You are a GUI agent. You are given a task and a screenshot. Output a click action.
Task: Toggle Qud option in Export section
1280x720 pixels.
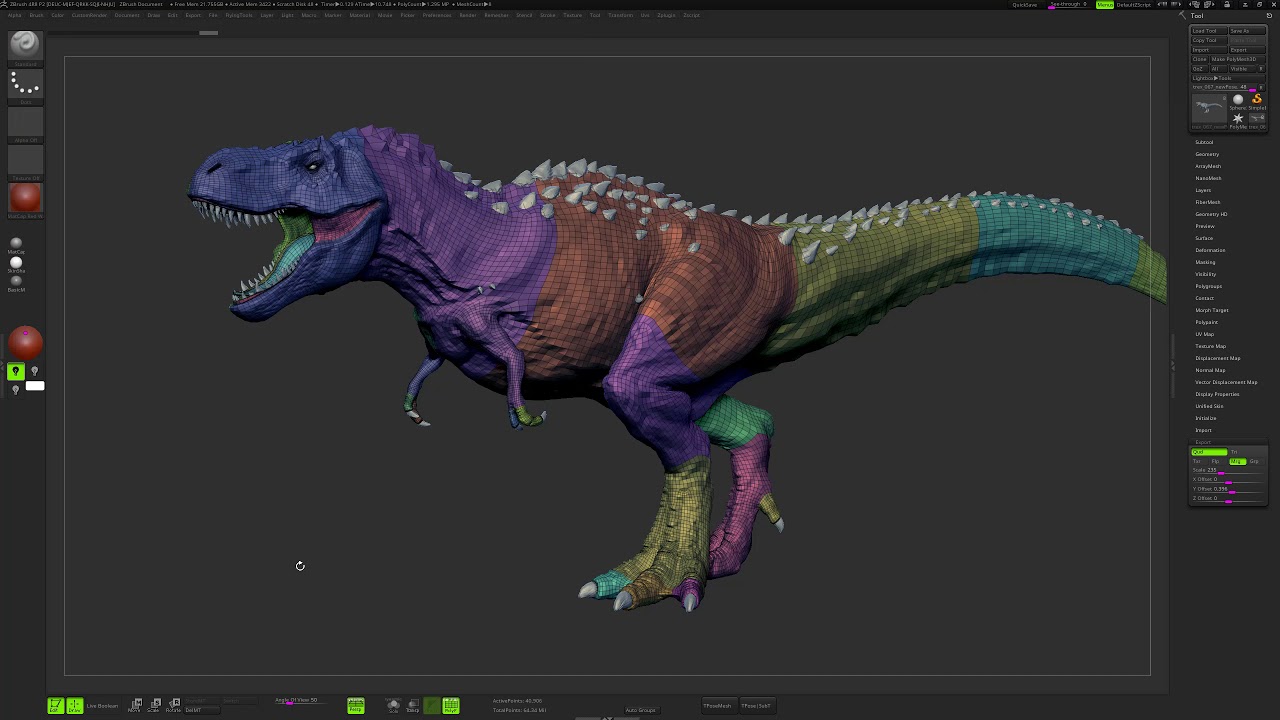point(1209,452)
